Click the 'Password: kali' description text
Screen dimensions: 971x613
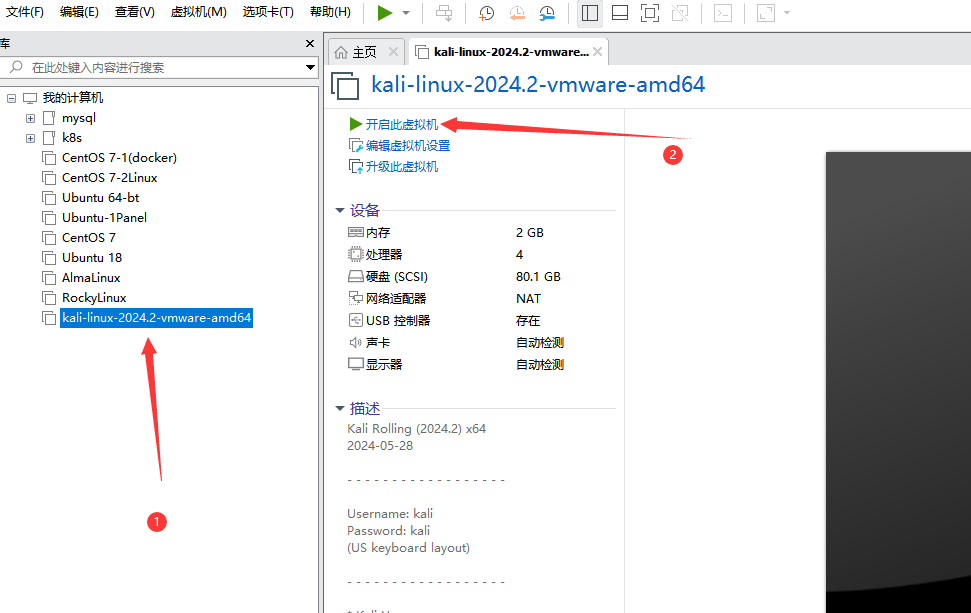(x=388, y=531)
